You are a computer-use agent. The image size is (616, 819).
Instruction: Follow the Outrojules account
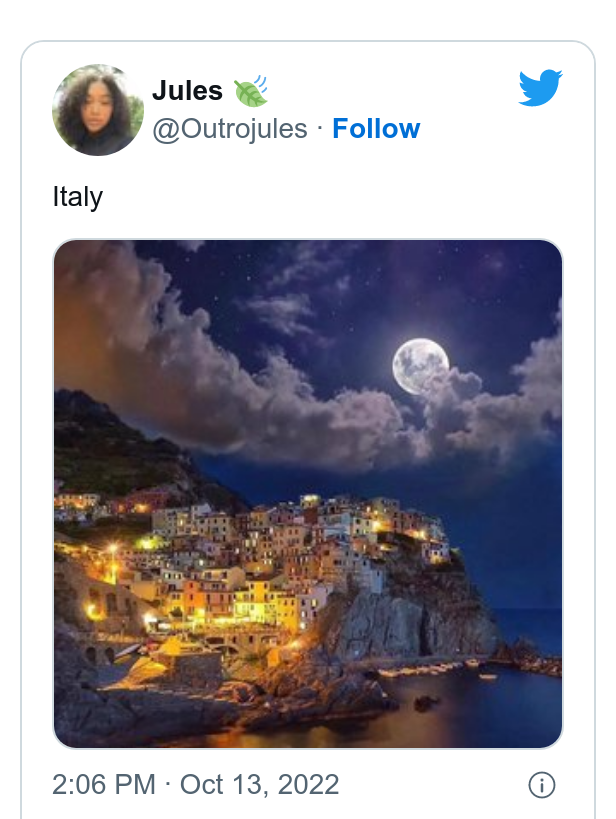376,128
